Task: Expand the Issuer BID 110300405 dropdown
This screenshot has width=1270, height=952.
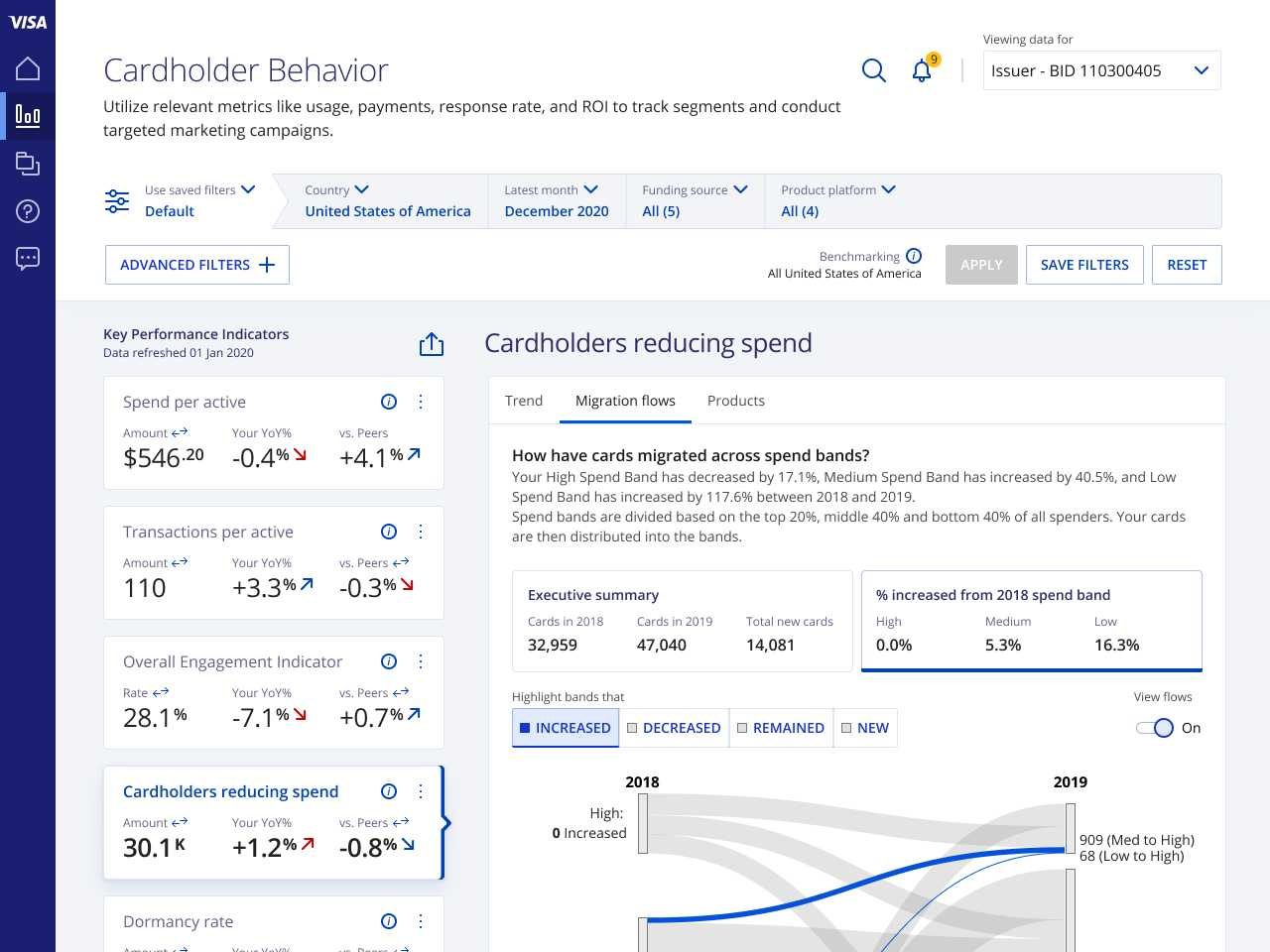Action: (1101, 70)
